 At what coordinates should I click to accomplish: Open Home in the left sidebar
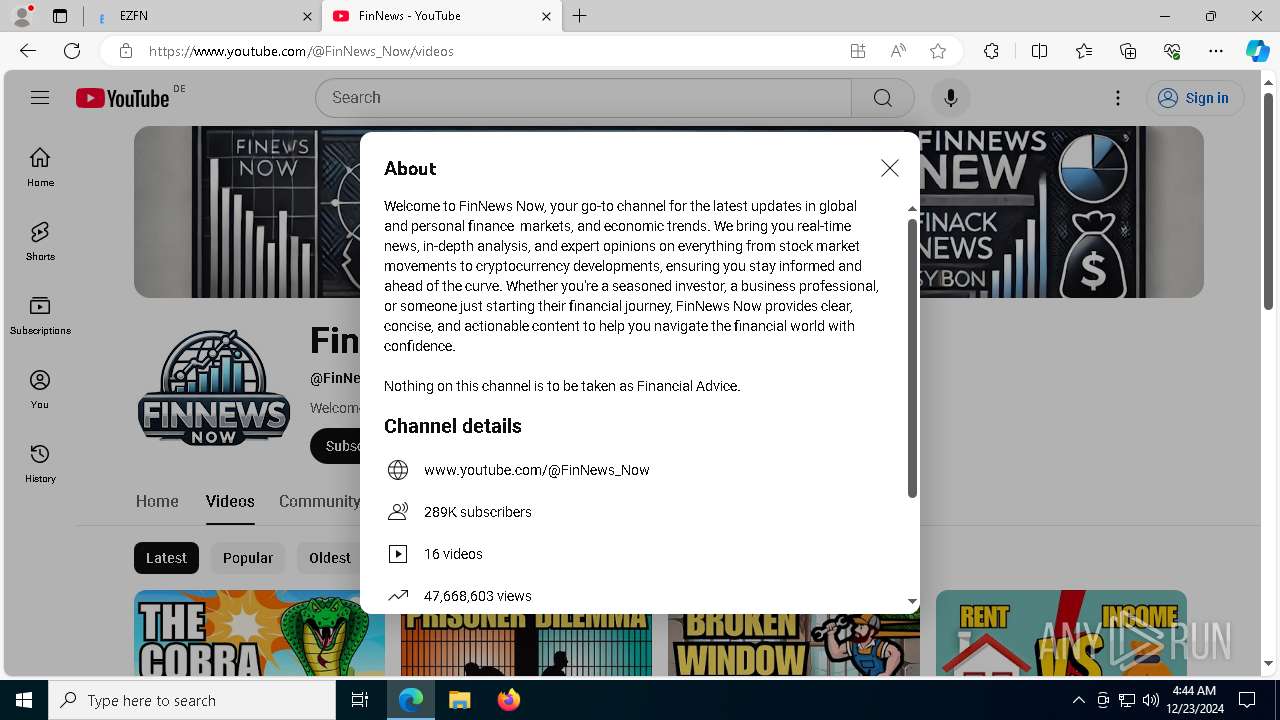(40, 167)
